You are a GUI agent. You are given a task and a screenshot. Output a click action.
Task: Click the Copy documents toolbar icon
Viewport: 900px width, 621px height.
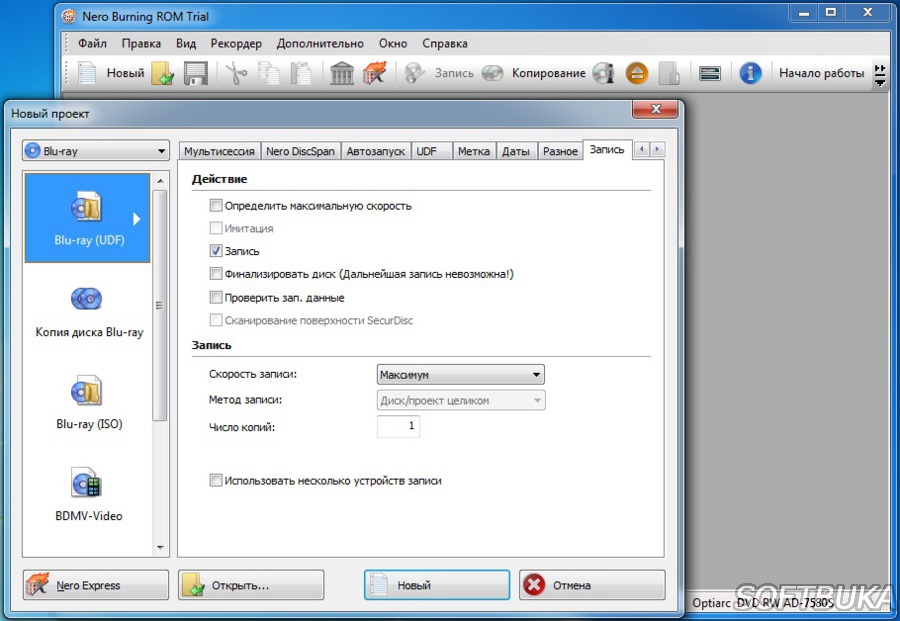[268, 73]
